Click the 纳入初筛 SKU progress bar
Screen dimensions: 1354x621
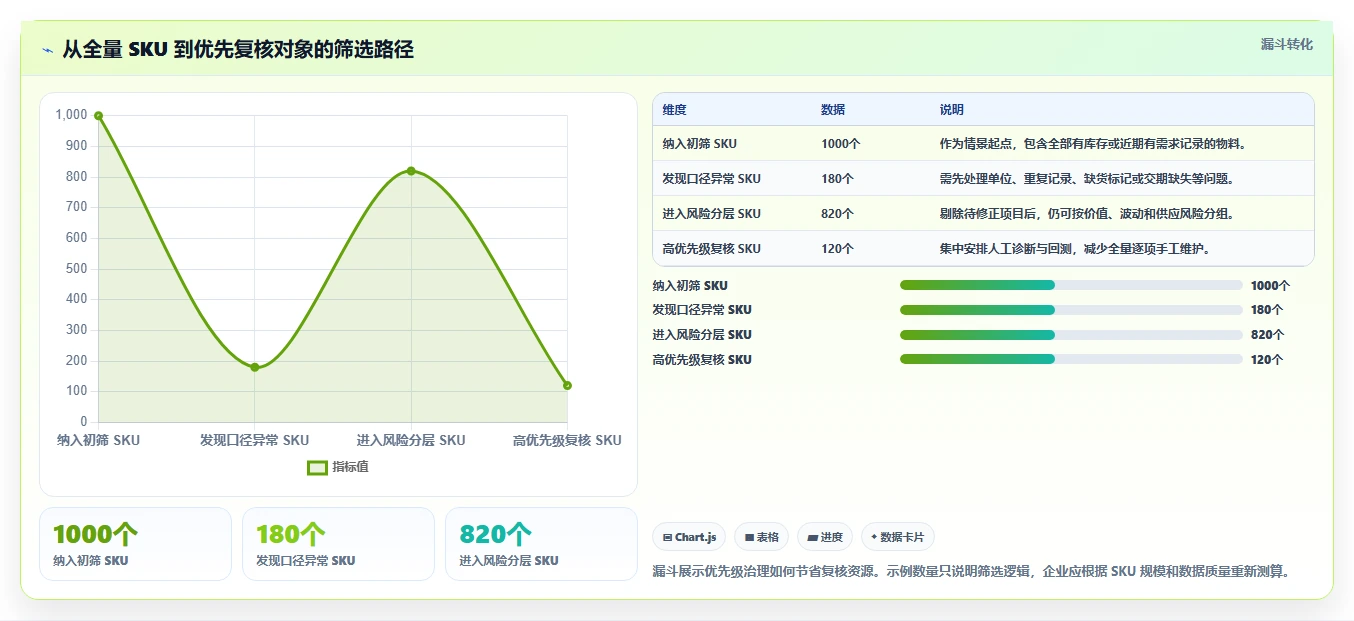pos(1071,285)
